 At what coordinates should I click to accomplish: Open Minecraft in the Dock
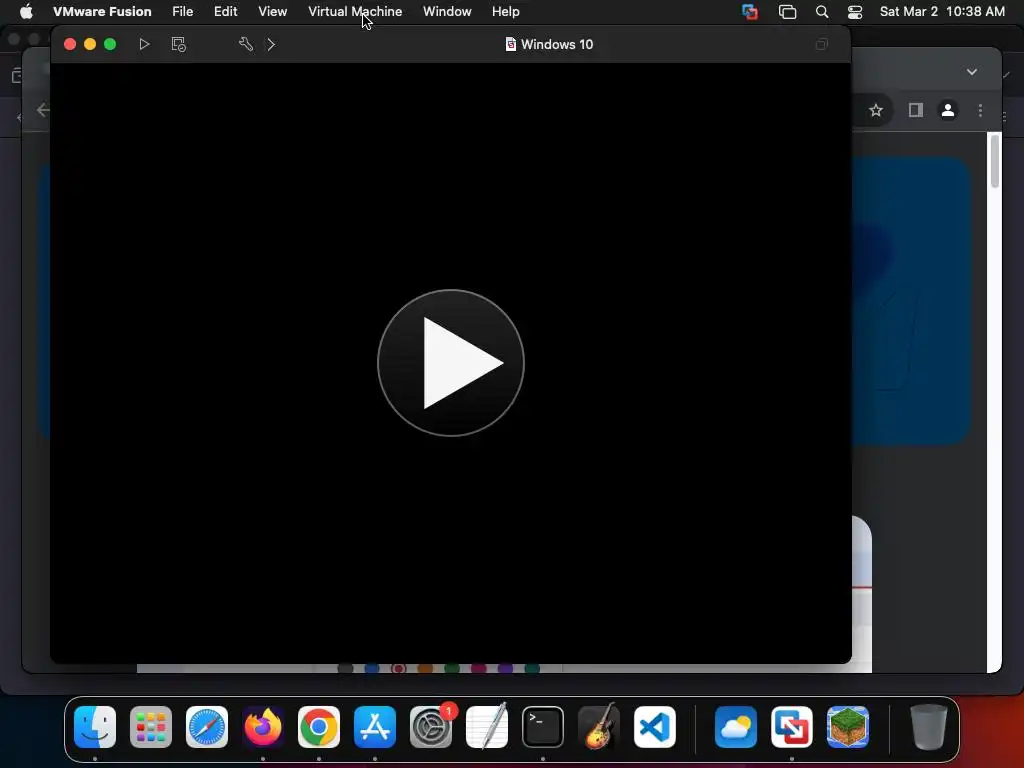(848, 727)
